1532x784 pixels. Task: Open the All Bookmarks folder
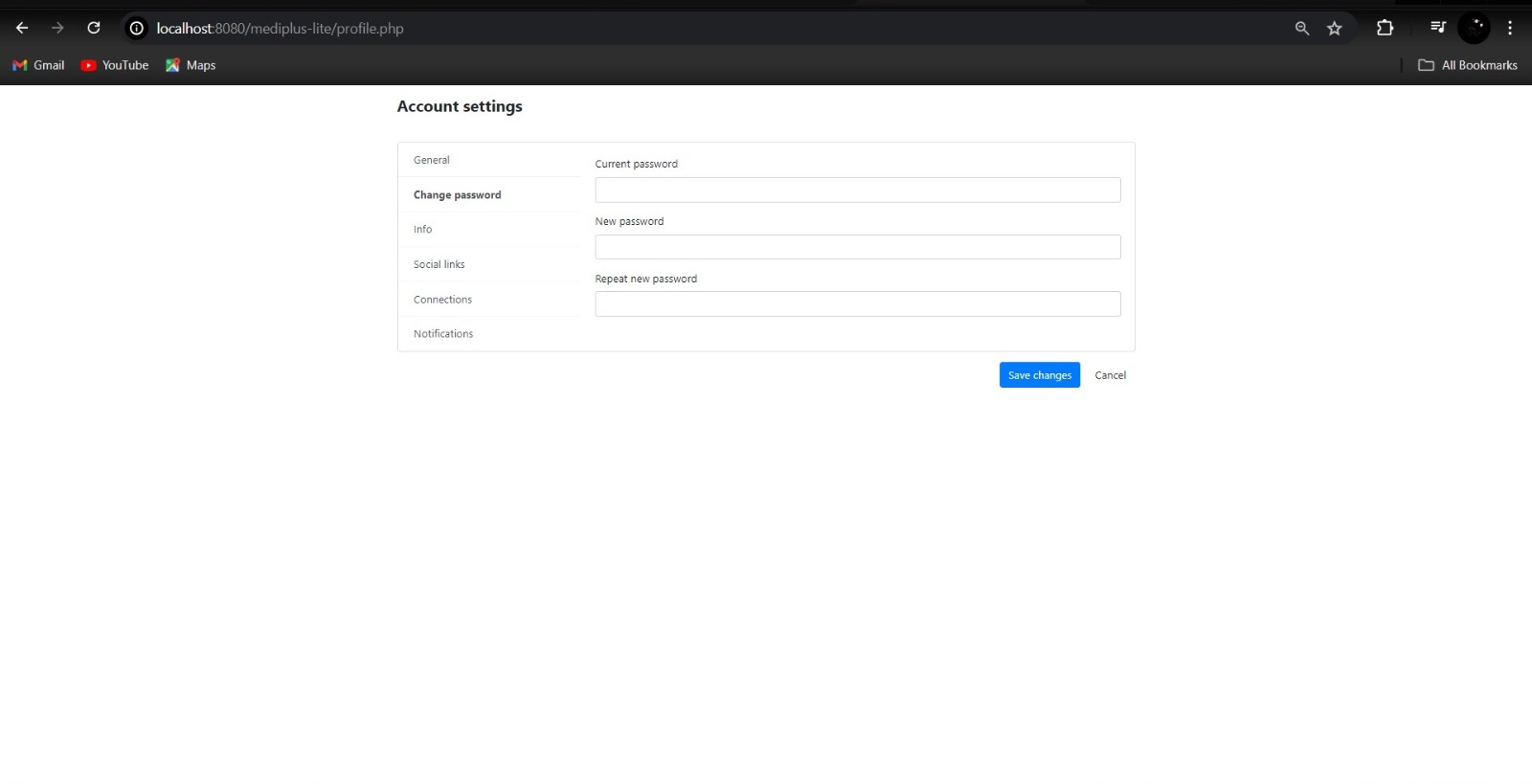click(1468, 65)
